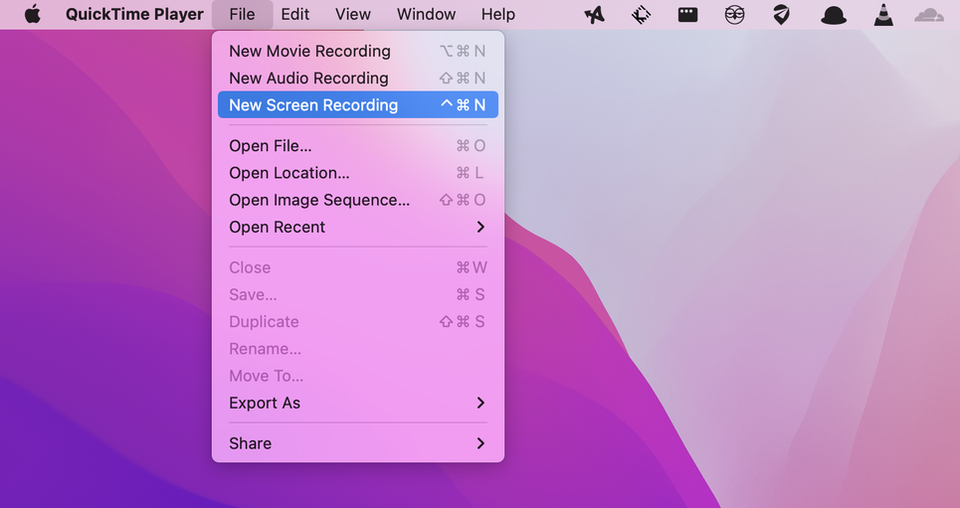Select Open Location… menu entry
The image size is (960, 508).
point(358,173)
